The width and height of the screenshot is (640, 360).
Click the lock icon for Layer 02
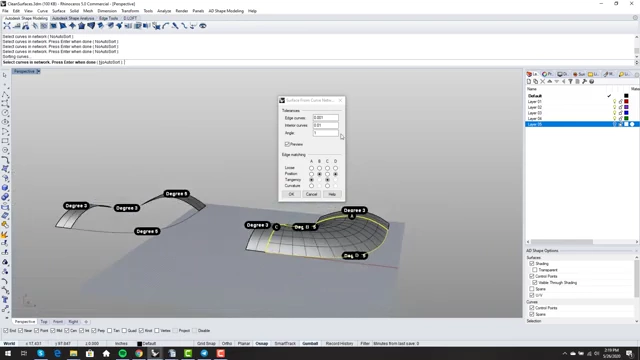click(x=620, y=107)
